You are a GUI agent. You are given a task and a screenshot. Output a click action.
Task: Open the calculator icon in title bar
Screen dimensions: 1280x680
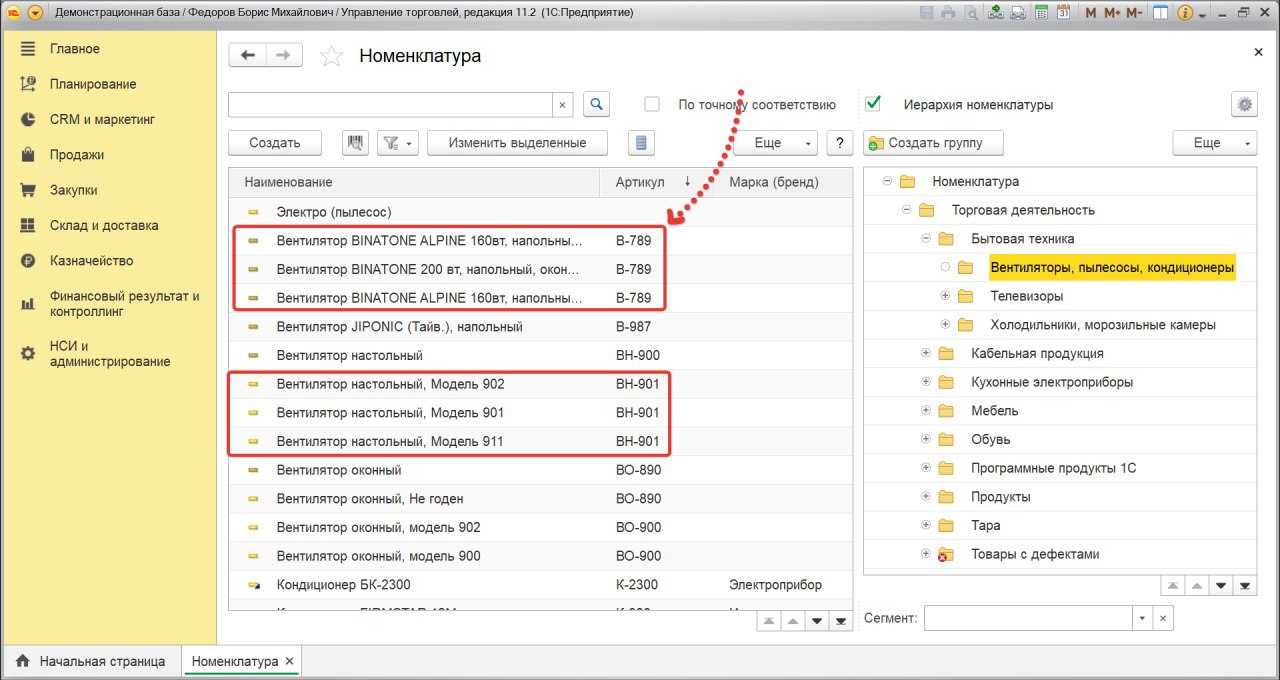coord(1041,13)
